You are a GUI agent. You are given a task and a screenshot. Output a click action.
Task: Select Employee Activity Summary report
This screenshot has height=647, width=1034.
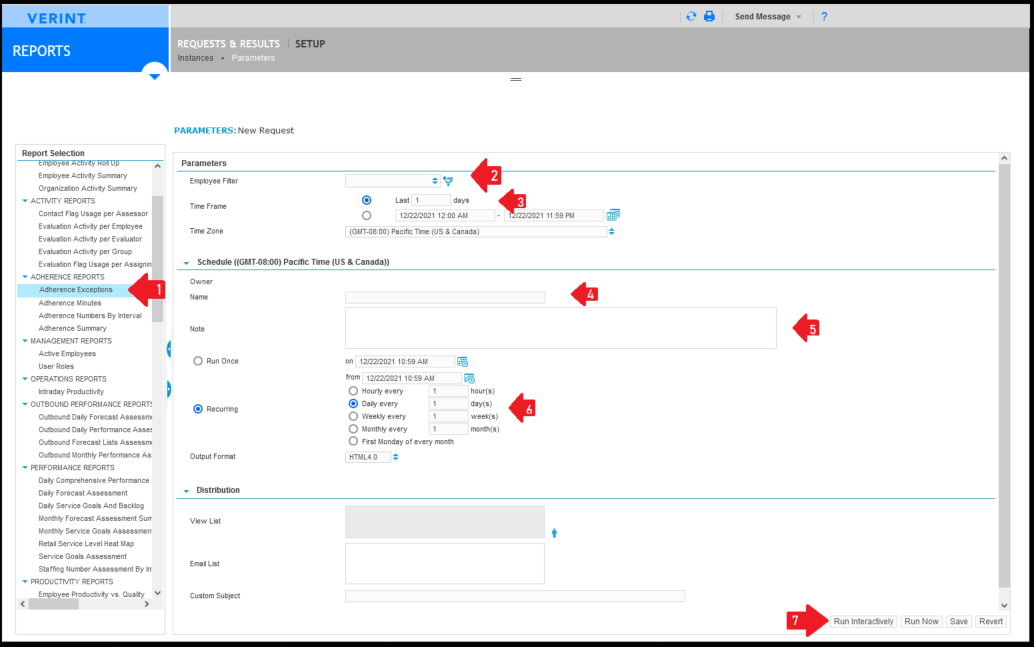point(82,175)
